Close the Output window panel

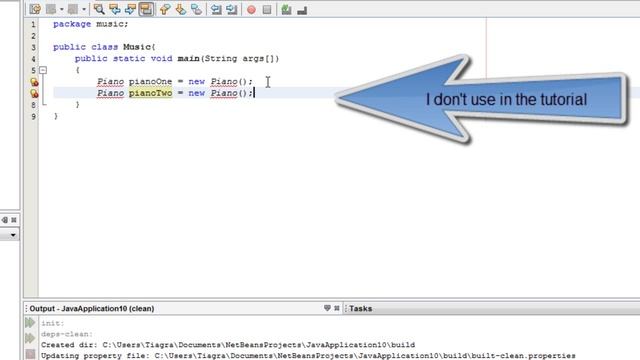[337, 308]
